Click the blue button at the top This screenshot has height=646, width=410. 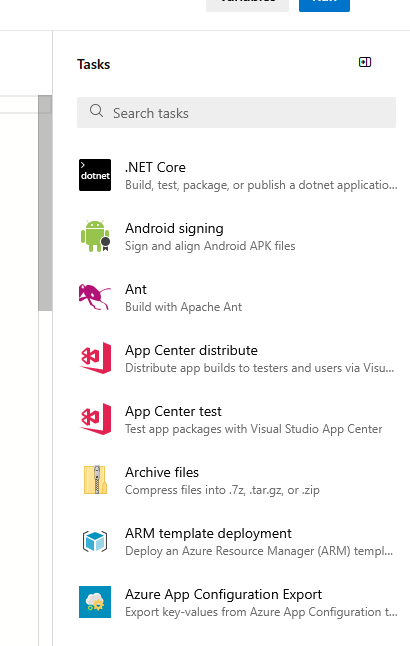[324, 4]
